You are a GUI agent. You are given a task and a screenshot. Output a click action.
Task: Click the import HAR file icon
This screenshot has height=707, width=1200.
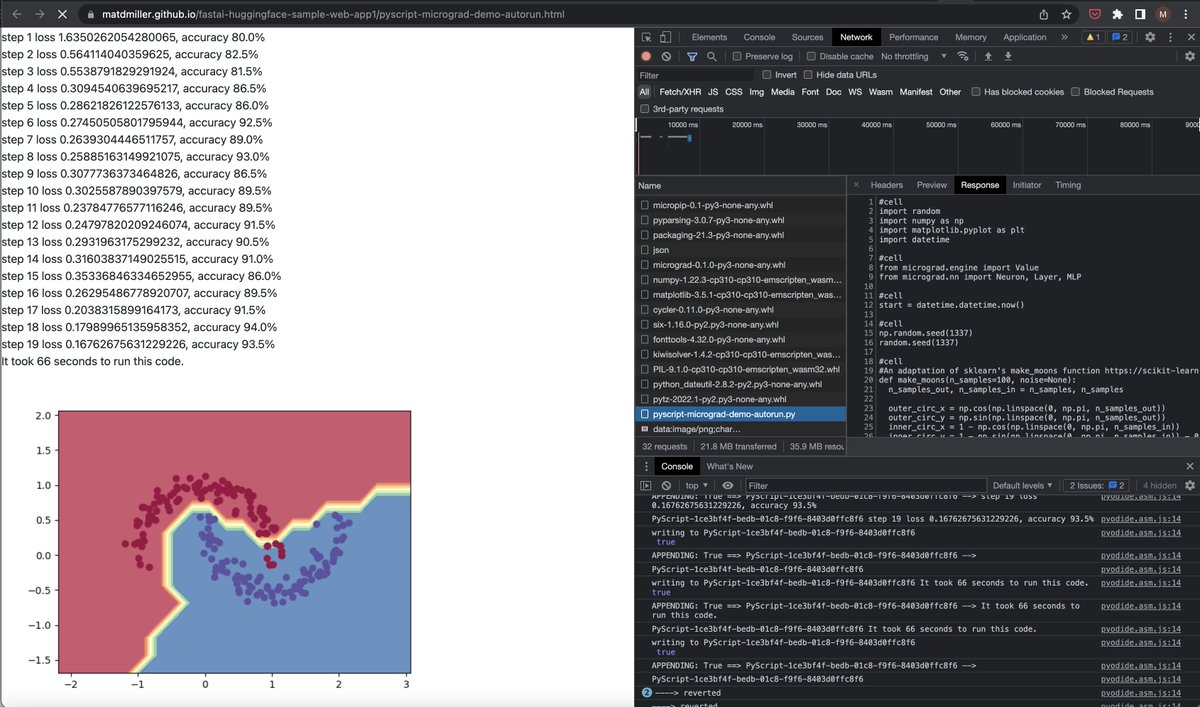click(987, 56)
